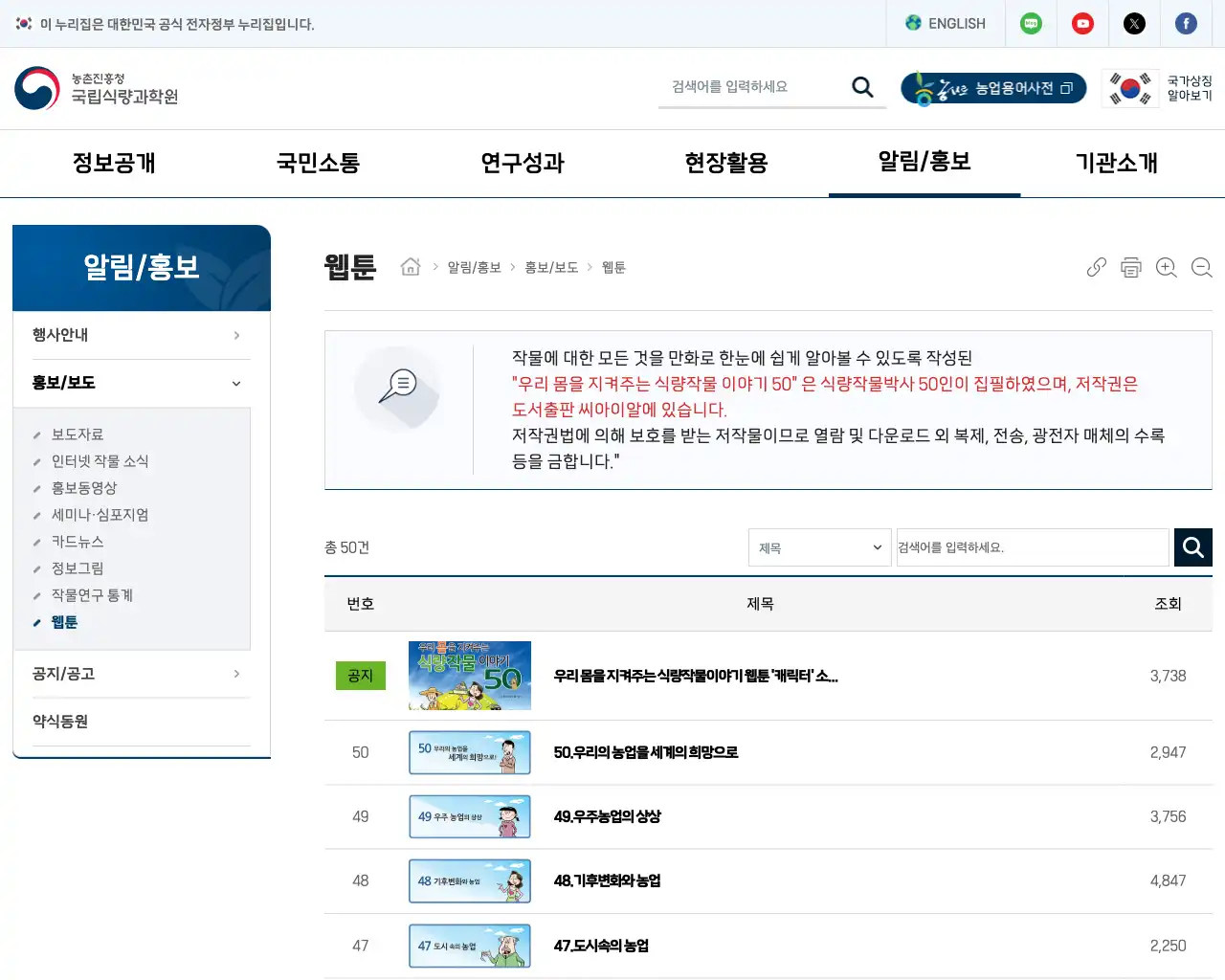Run the webtoon list search magnifier
Image resolution: width=1225 pixels, height=980 pixels.
click(1192, 547)
